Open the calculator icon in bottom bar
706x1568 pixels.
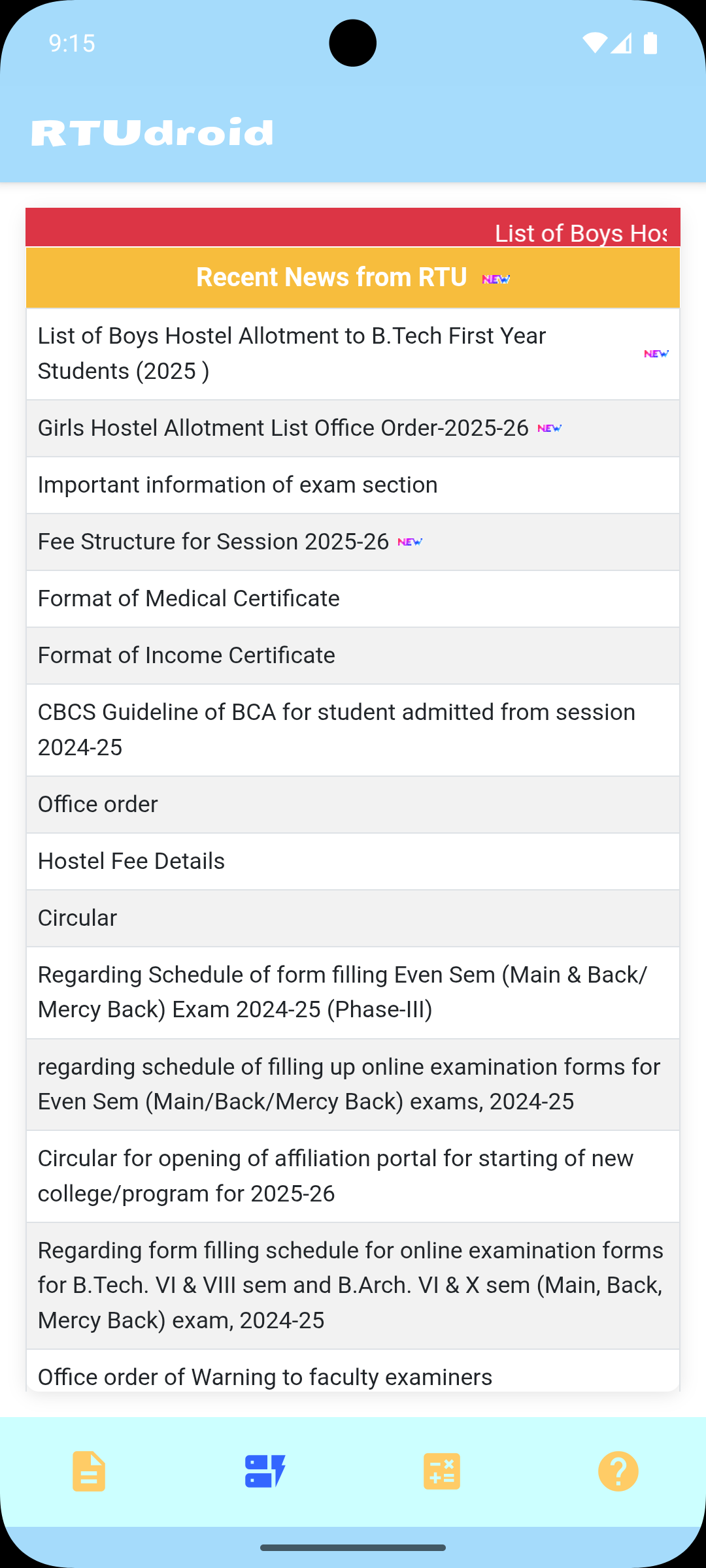(442, 1471)
